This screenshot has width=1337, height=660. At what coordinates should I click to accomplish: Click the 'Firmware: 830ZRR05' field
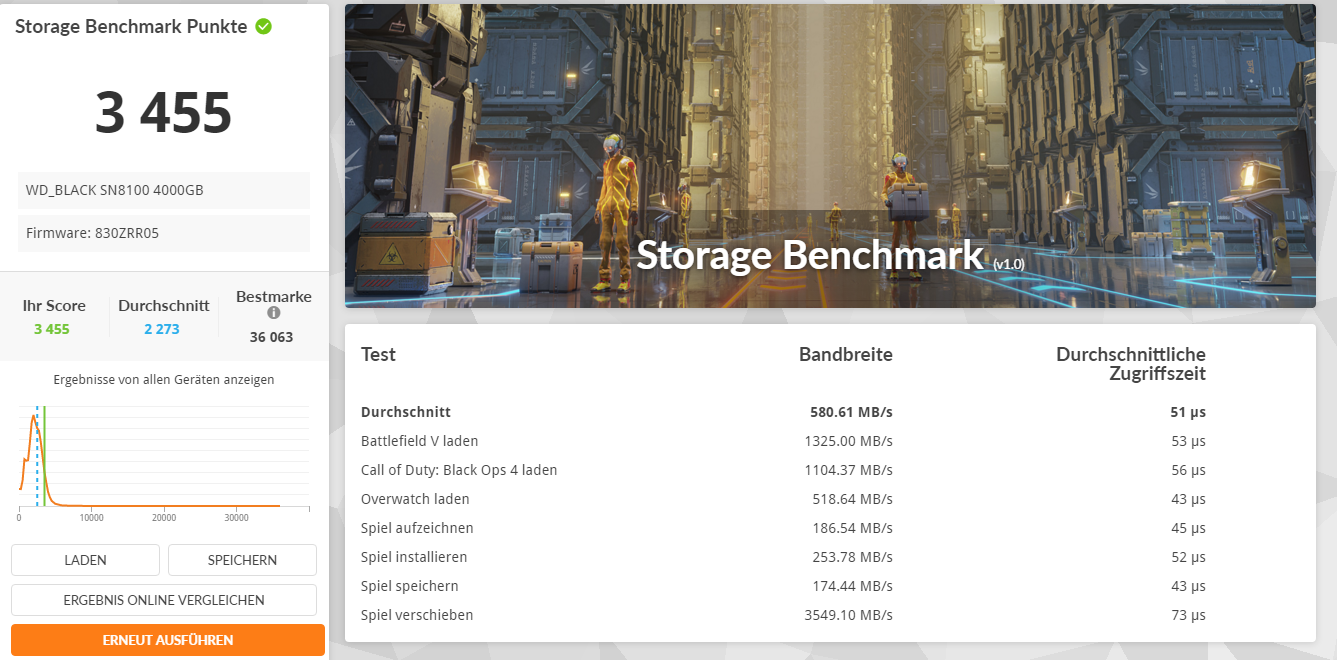pyautogui.click(x=164, y=233)
